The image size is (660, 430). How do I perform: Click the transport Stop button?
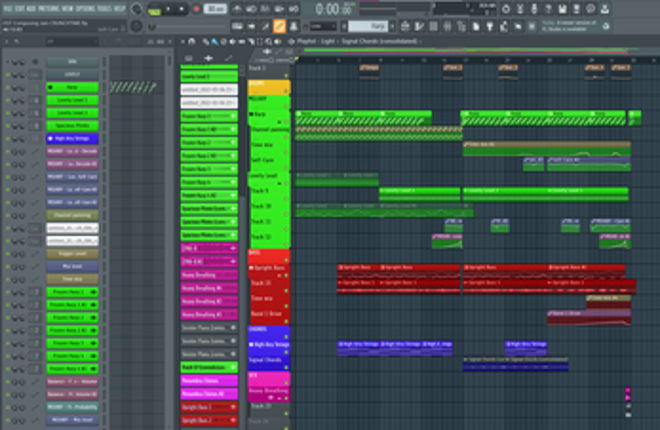click(x=182, y=9)
